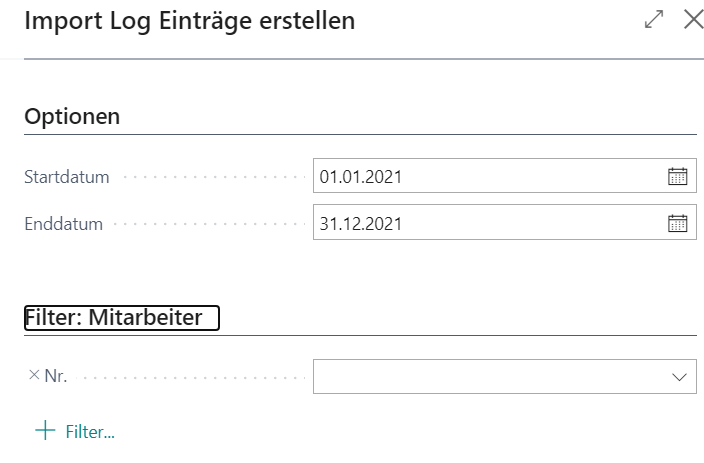Open calendar picker for Startdatum

(x=678, y=176)
